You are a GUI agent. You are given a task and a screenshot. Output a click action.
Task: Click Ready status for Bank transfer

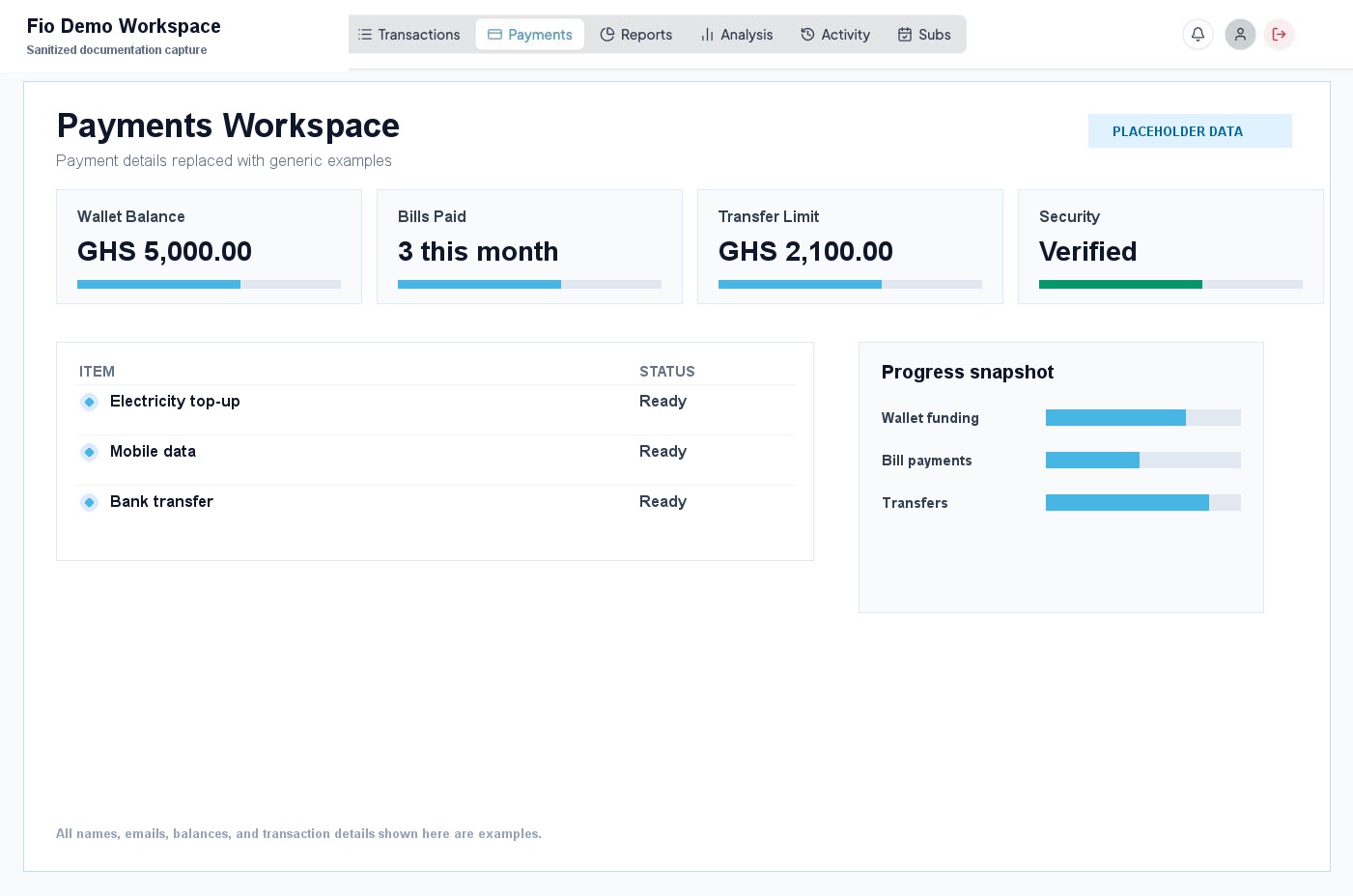tap(662, 502)
